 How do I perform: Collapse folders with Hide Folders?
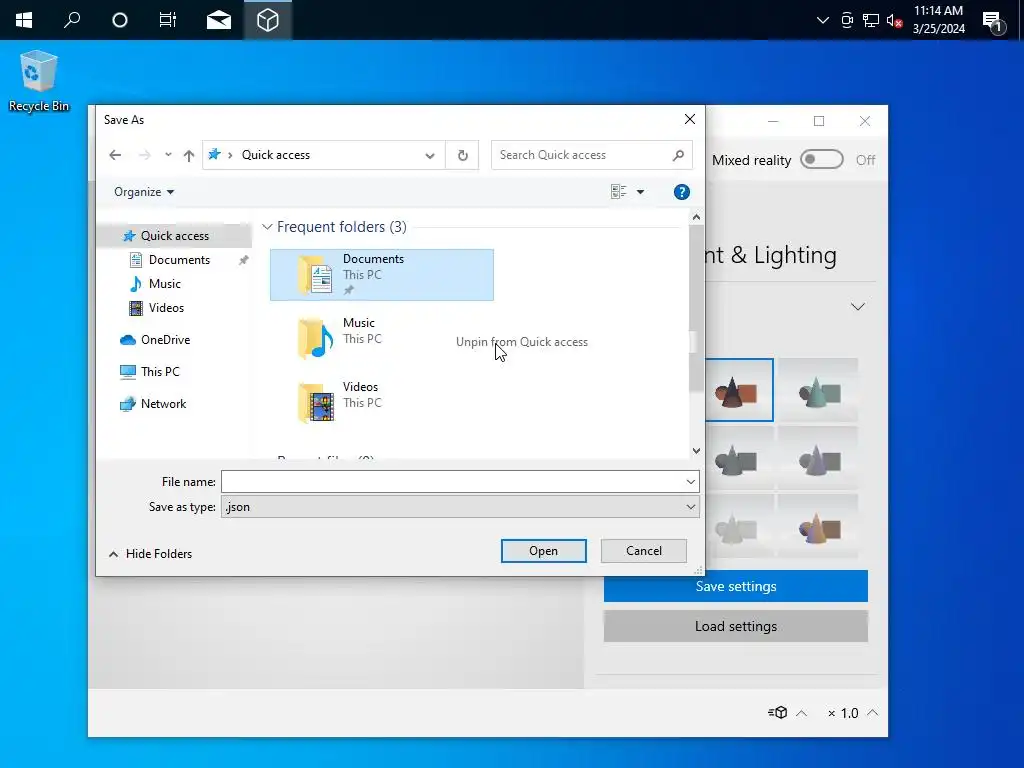point(150,554)
